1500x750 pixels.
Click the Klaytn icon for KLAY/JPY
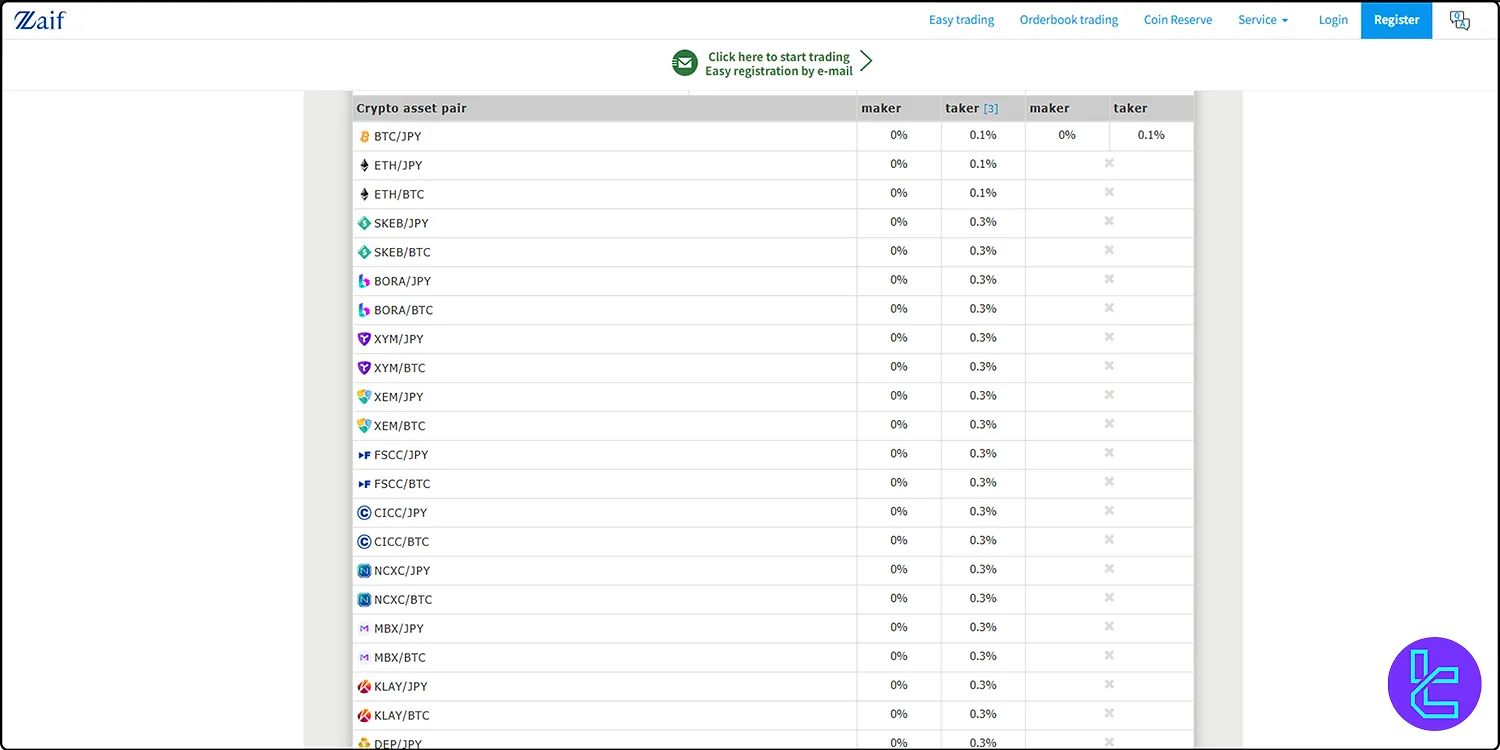(364, 687)
